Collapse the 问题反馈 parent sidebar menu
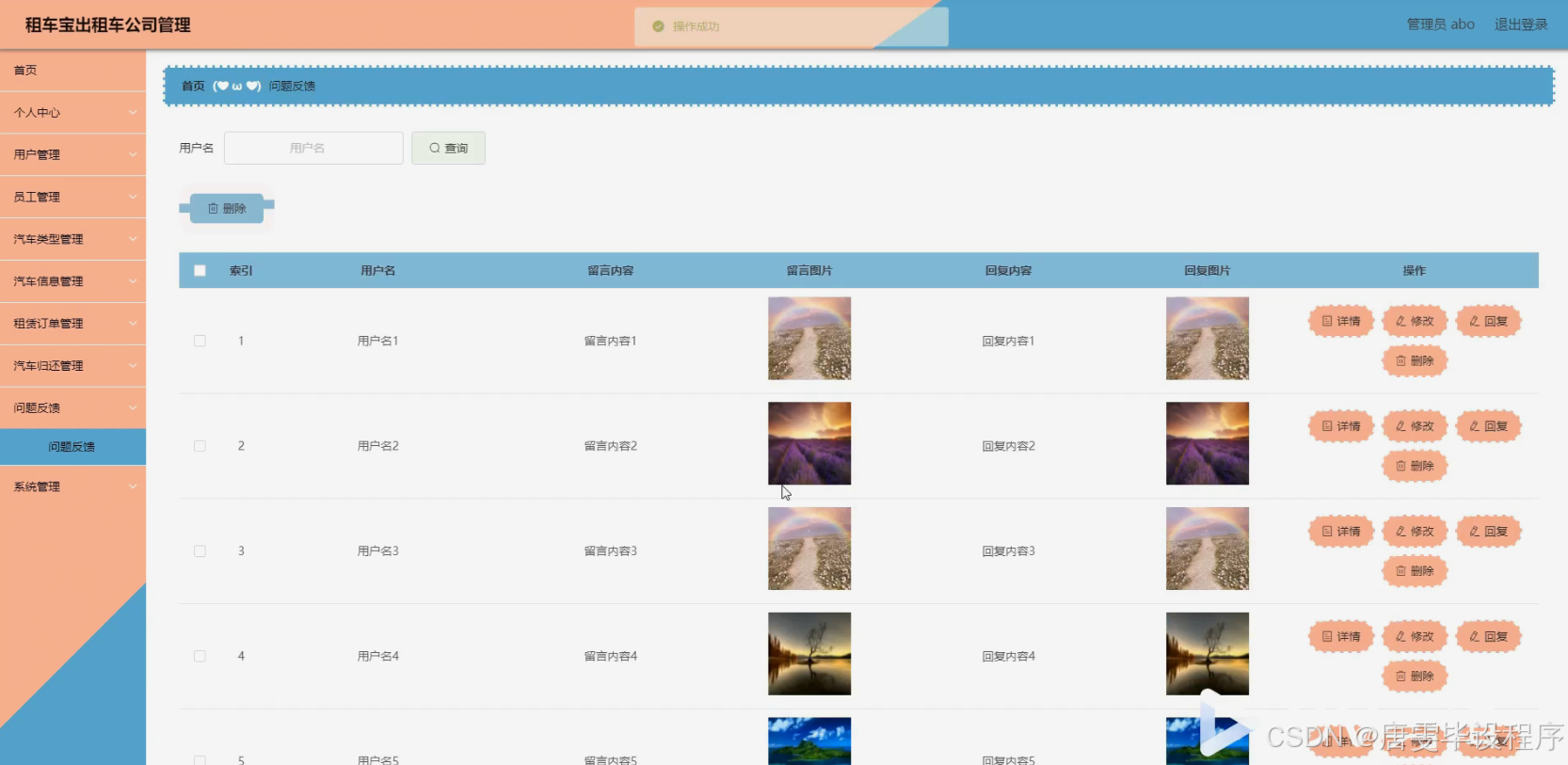The image size is (1568, 765). [72, 408]
